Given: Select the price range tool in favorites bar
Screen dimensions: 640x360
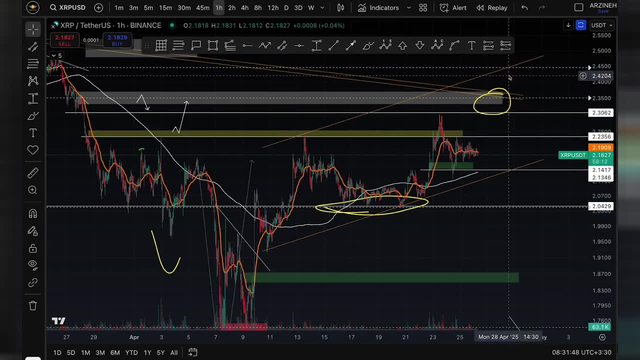Looking at the screenshot, I should click(x=316, y=46).
